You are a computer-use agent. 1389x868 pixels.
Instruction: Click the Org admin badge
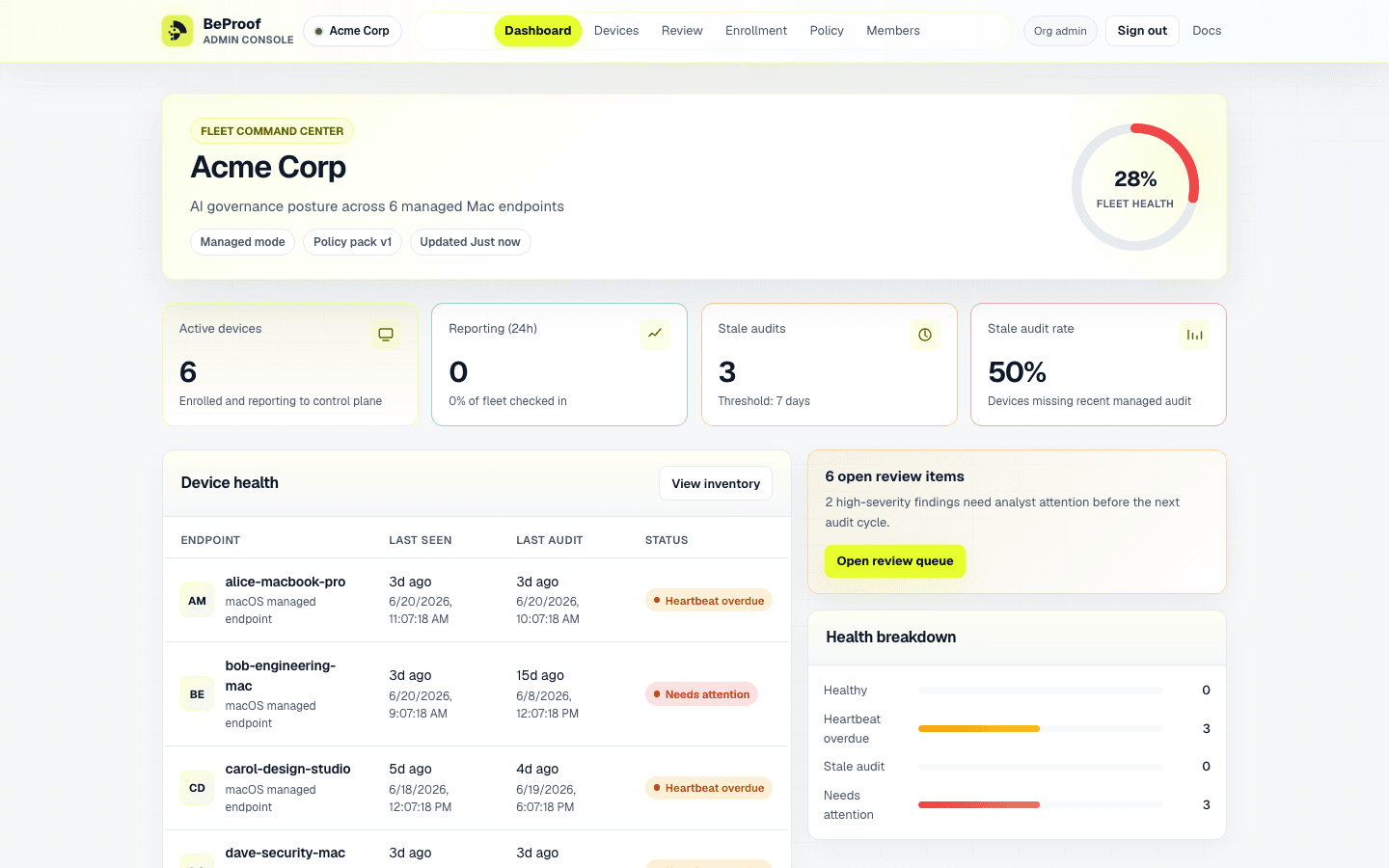pos(1060,31)
